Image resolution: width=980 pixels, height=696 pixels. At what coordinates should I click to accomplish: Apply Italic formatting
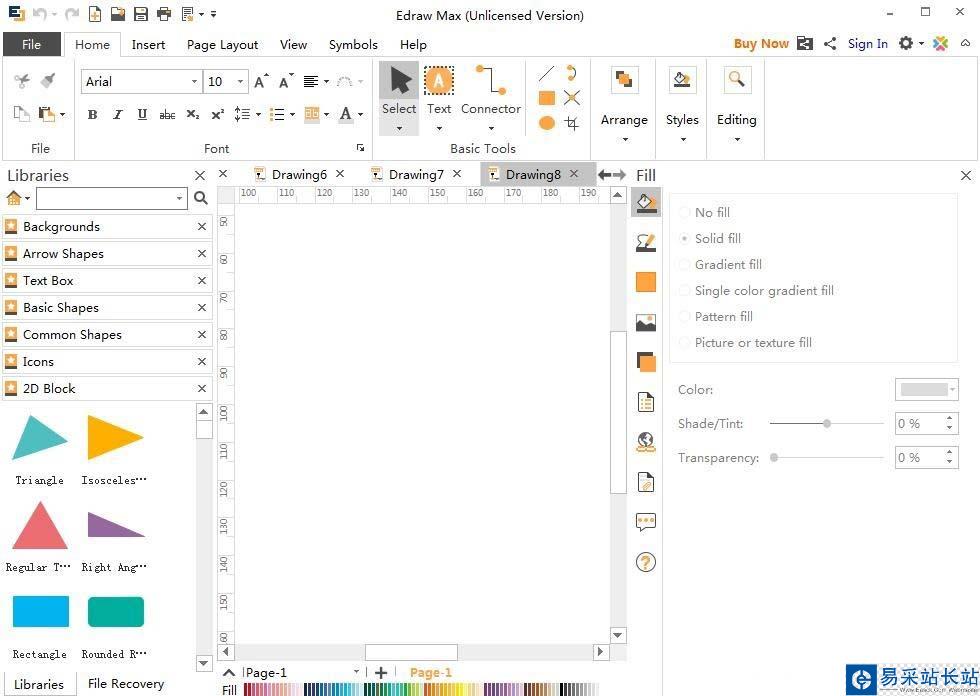click(x=118, y=114)
